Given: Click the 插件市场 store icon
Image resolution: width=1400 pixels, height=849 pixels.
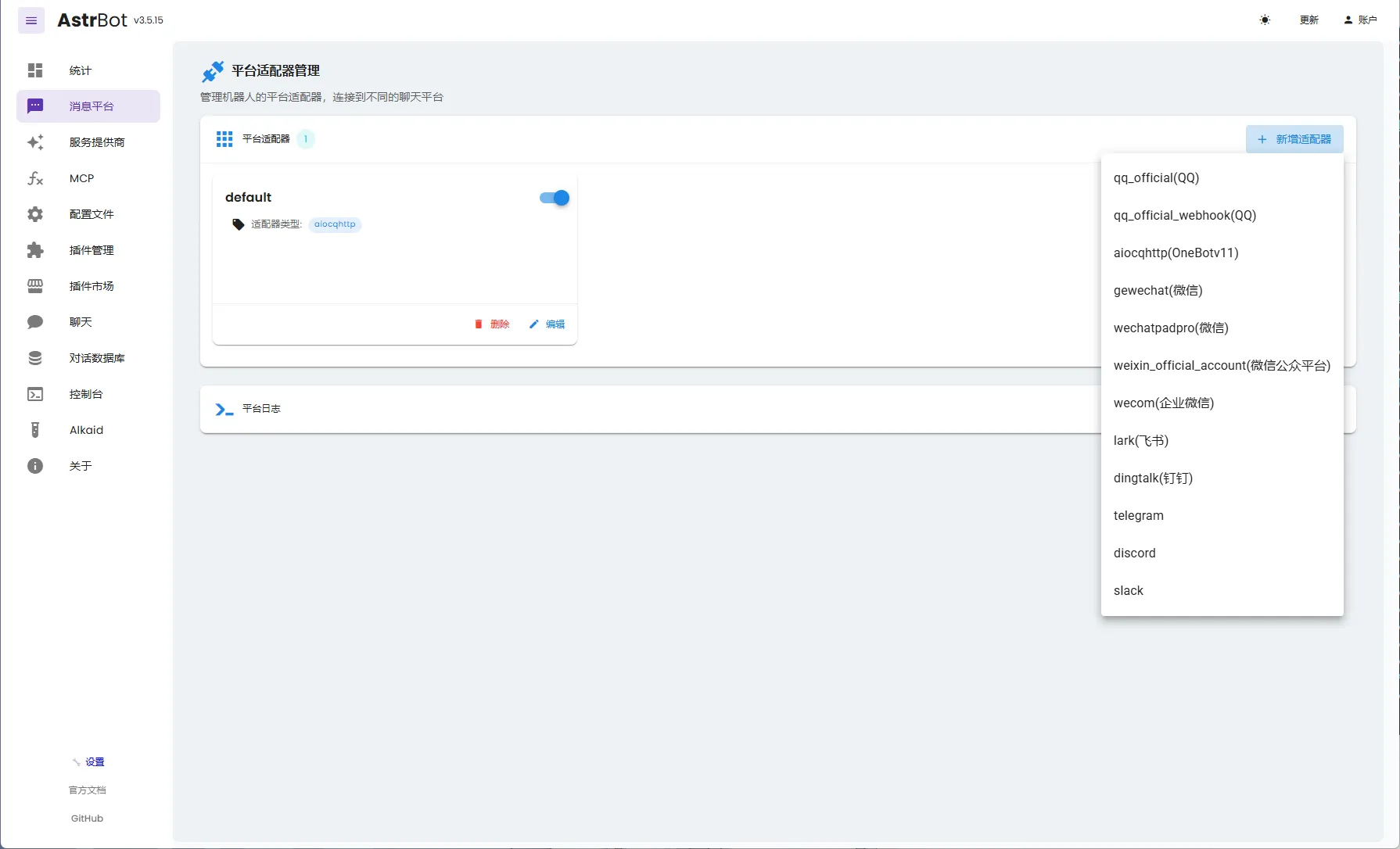Looking at the screenshot, I should (35, 286).
